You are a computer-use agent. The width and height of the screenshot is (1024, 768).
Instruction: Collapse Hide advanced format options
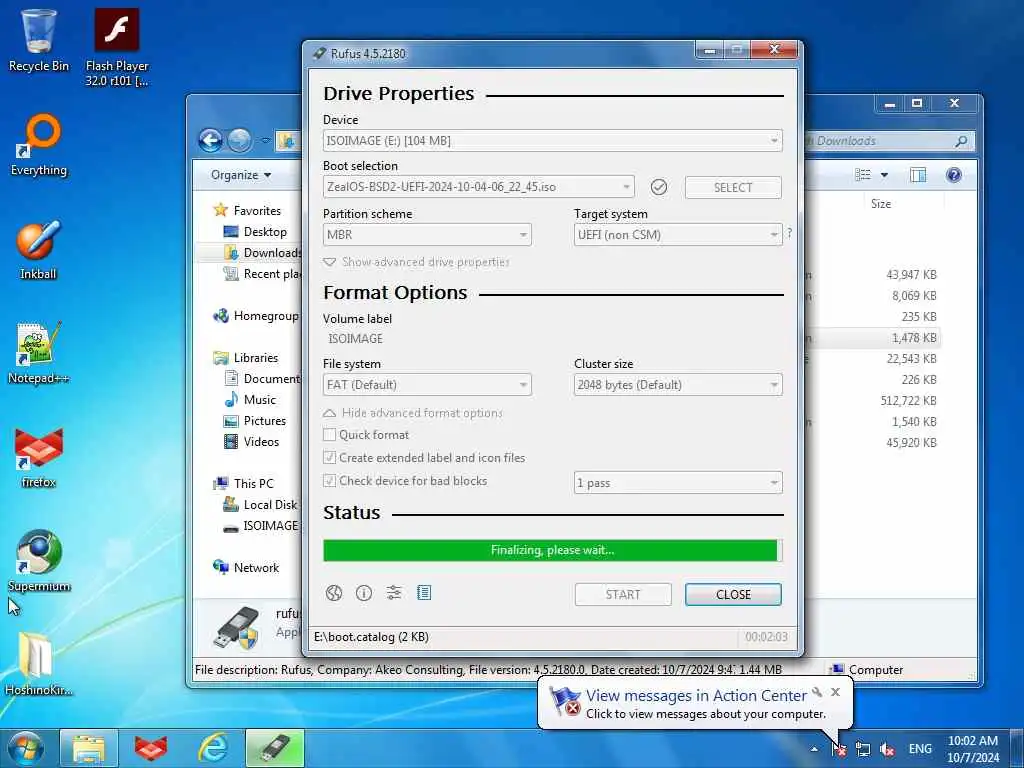point(413,413)
